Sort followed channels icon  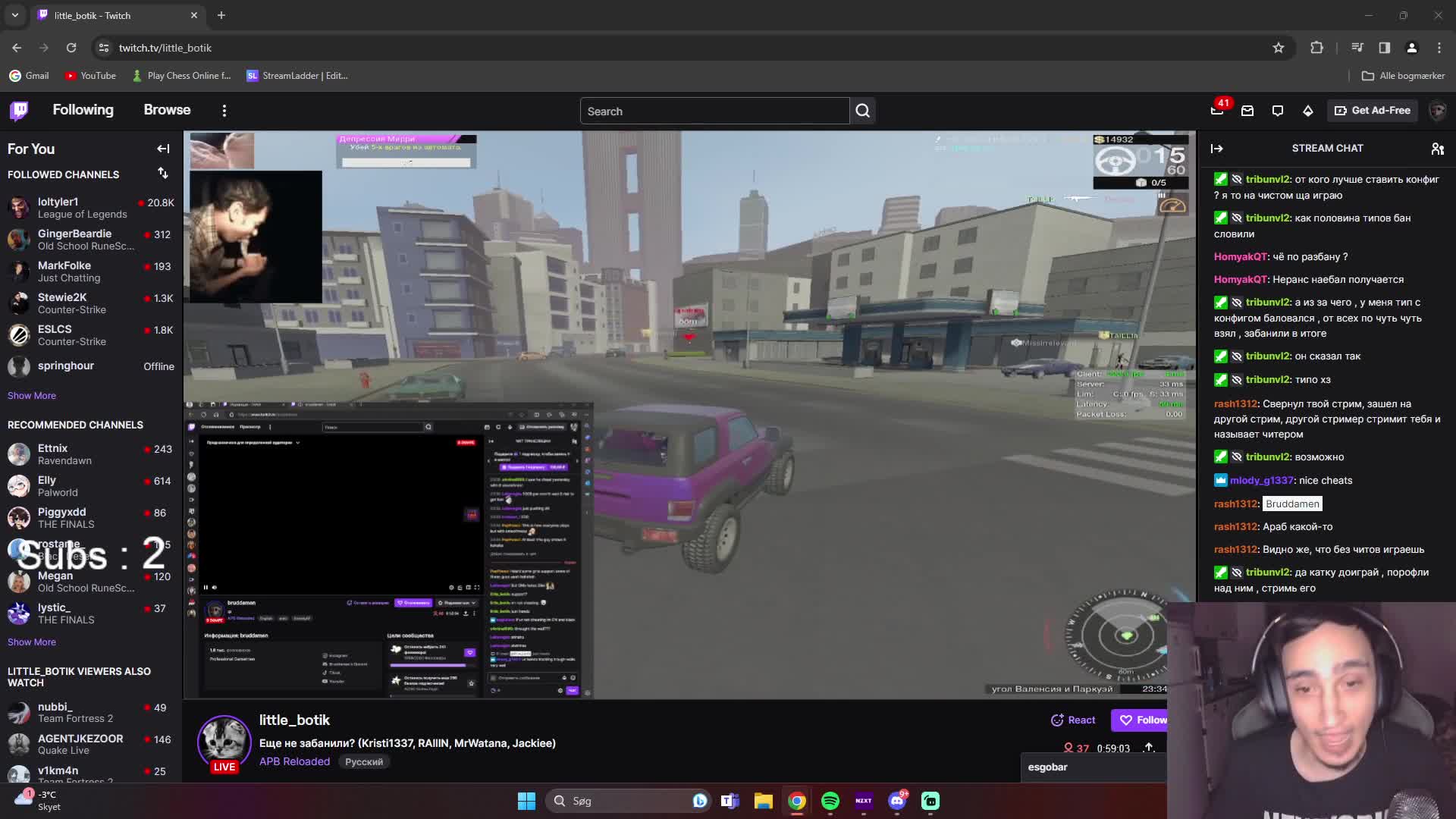[x=163, y=174]
